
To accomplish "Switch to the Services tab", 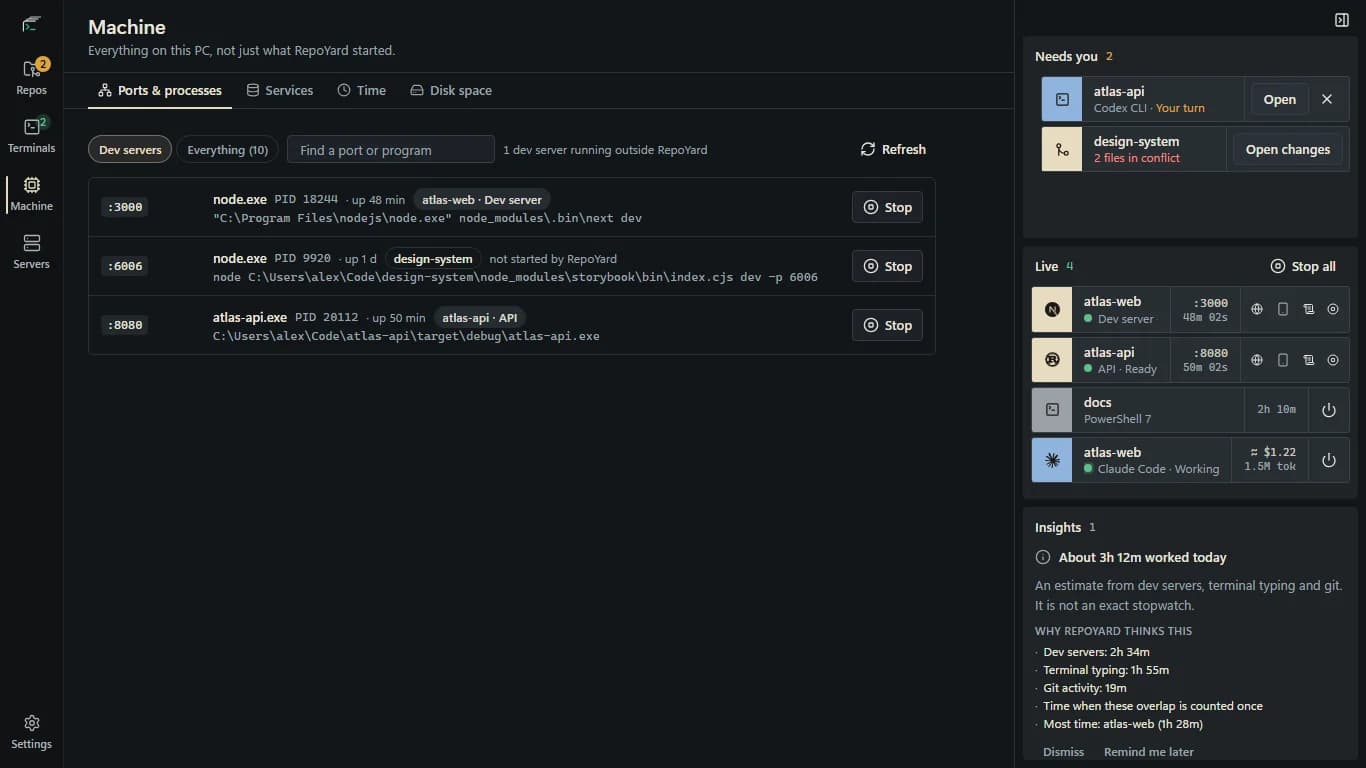I will click(x=280, y=91).
